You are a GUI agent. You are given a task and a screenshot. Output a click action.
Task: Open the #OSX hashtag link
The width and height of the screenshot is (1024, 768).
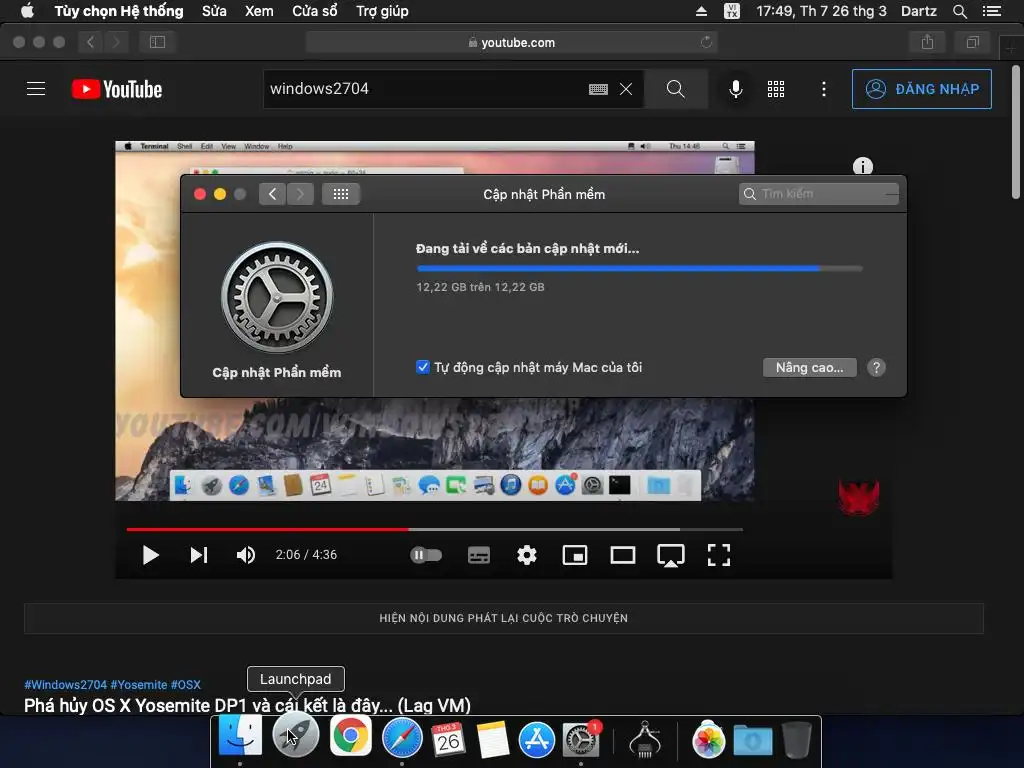185,684
